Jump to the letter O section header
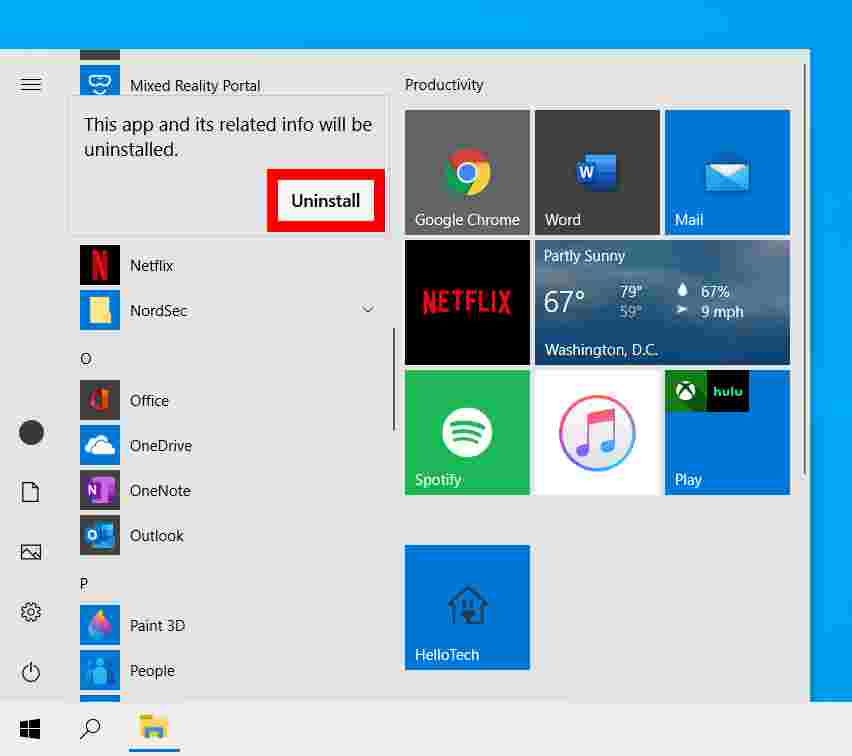Viewport: 852px width, 756px height. [86, 359]
